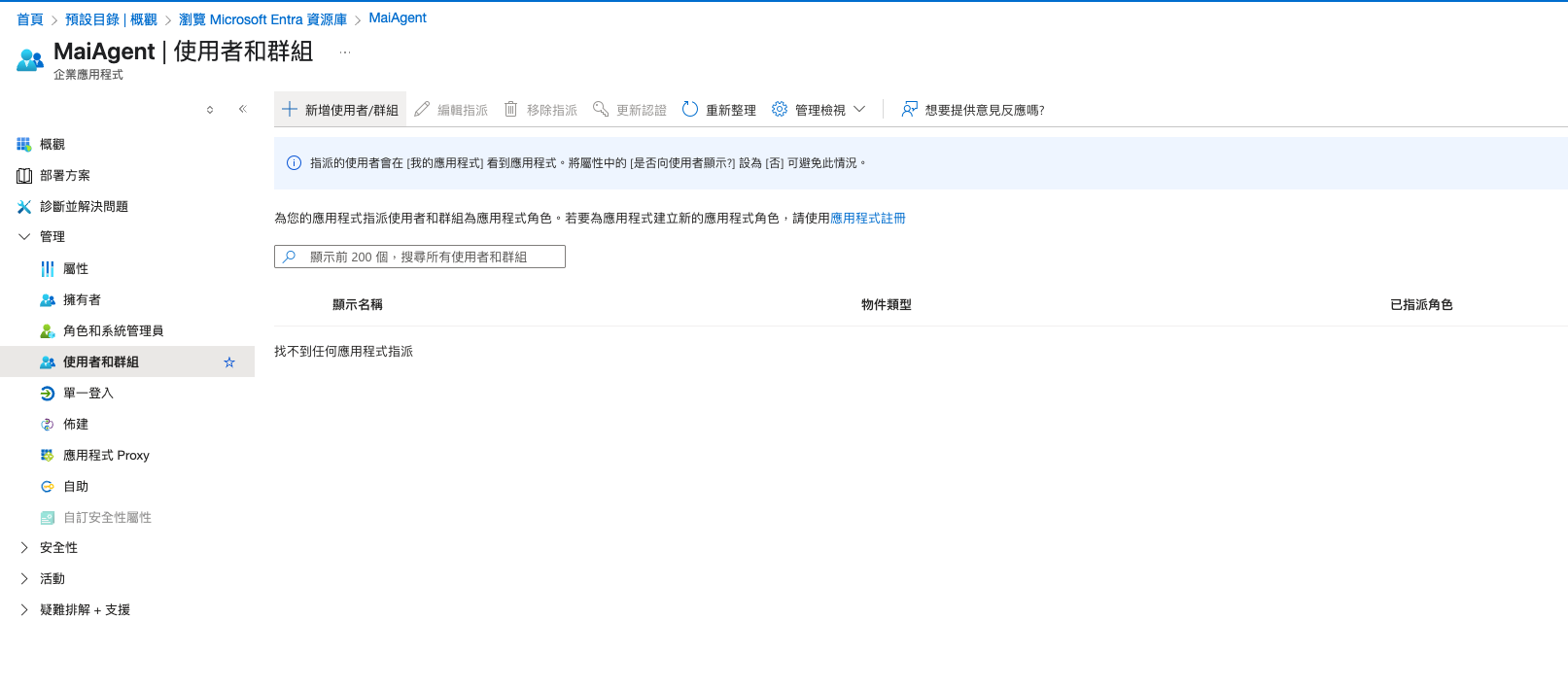The width and height of the screenshot is (1568, 688).
Task: Sort by 顯示名稱 column header
Action: coord(358,305)
